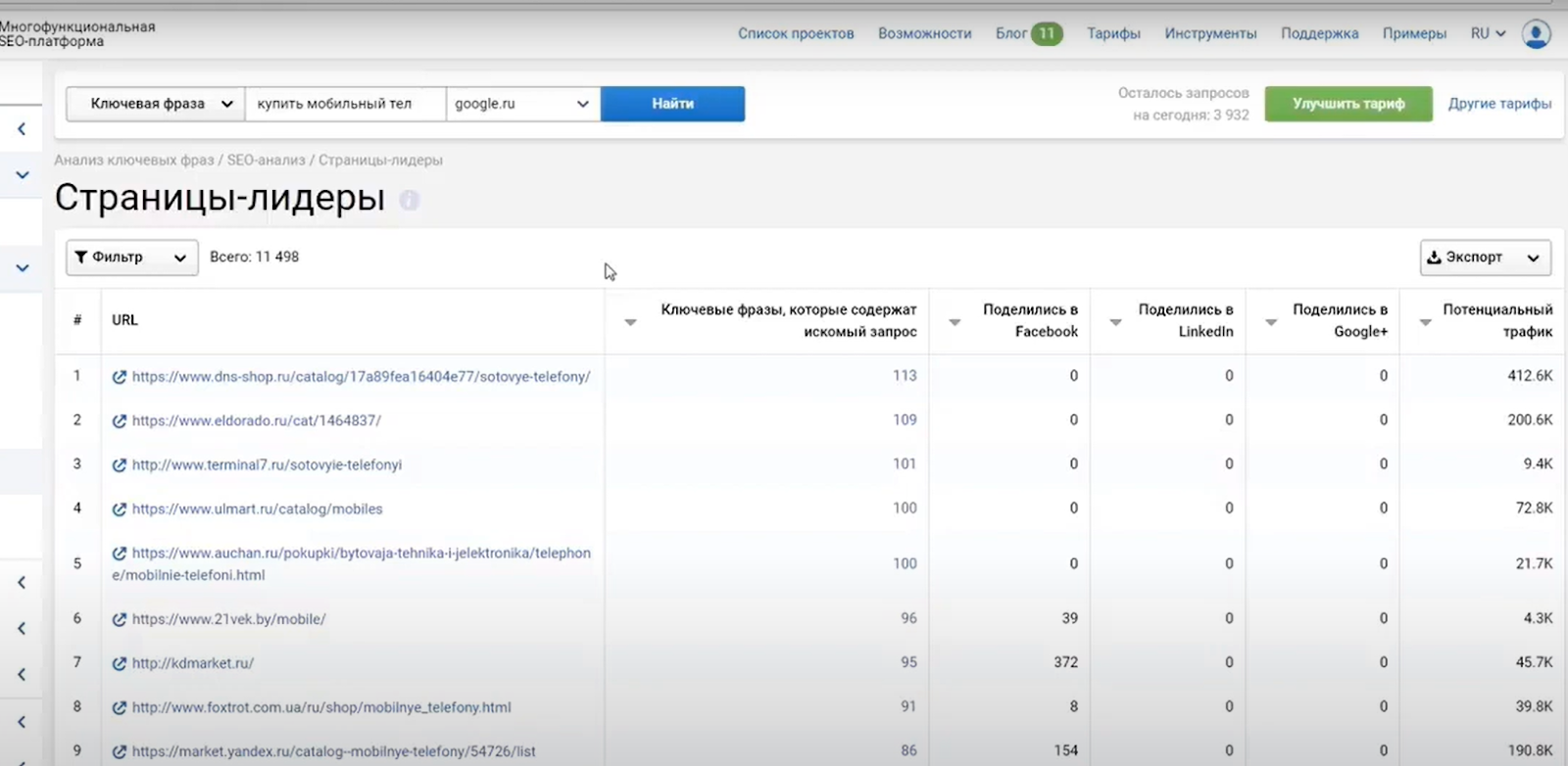Open Возможности in top menu
The height and width of the screenshot is (766, 1568).
(925, 33)
